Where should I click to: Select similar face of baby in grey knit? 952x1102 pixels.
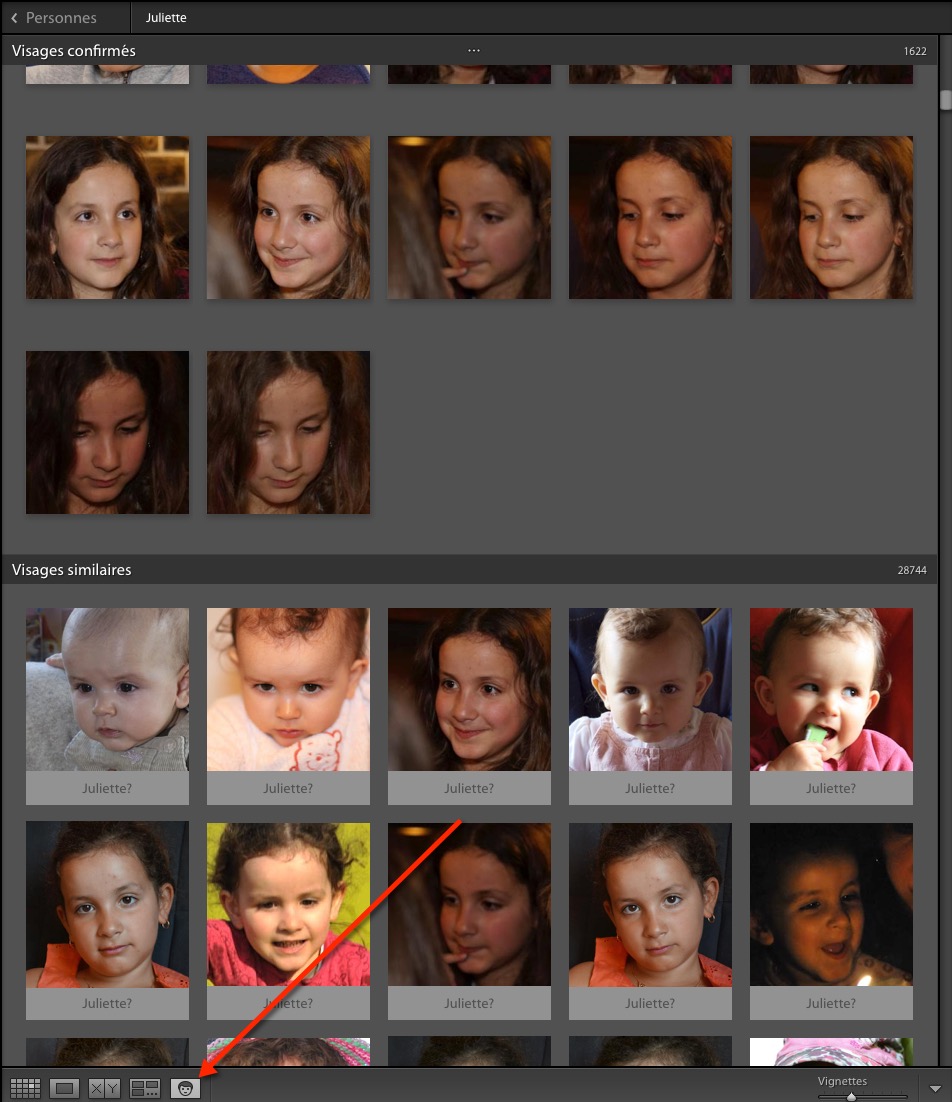tap(107, 689)
